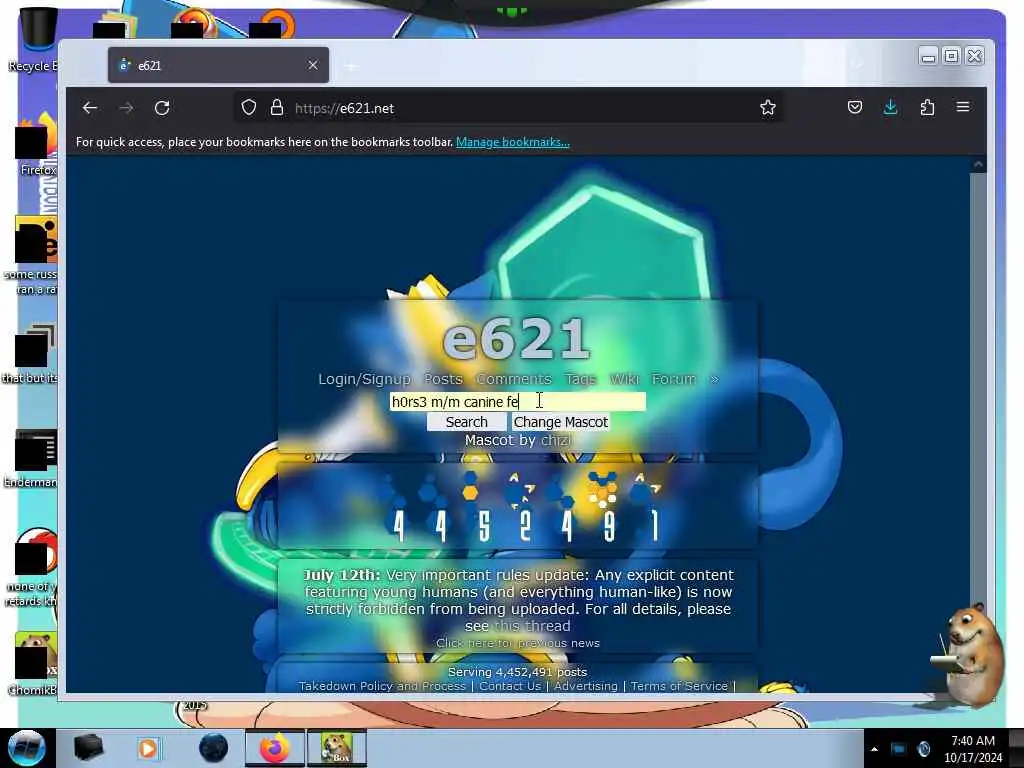Open the Forum link
The width and height of the screenshot is (1024, 768).
point(674,379)
